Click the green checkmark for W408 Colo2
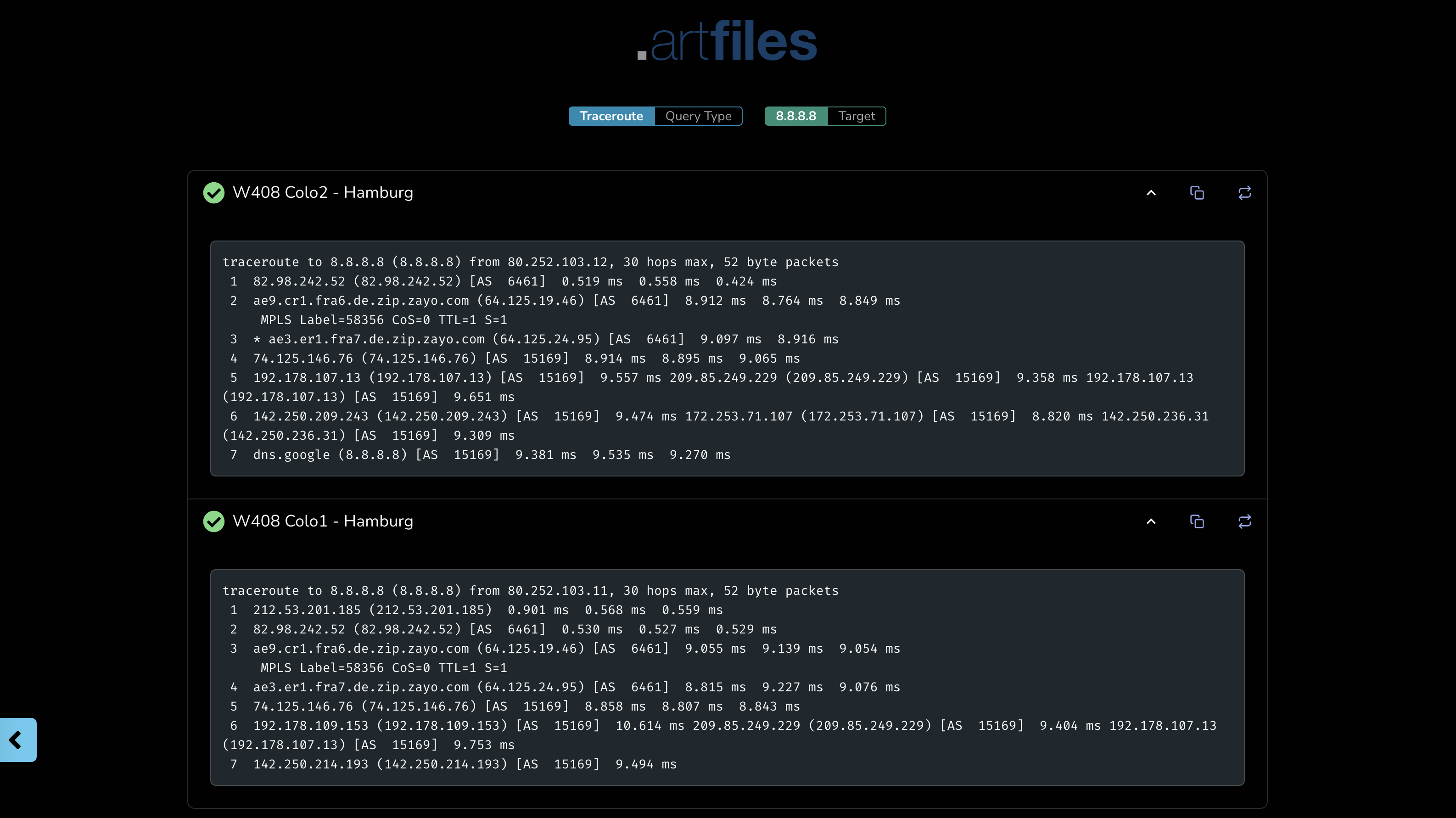The height and width of the screenshot is (818, 1456). click(x=213, y=193)
